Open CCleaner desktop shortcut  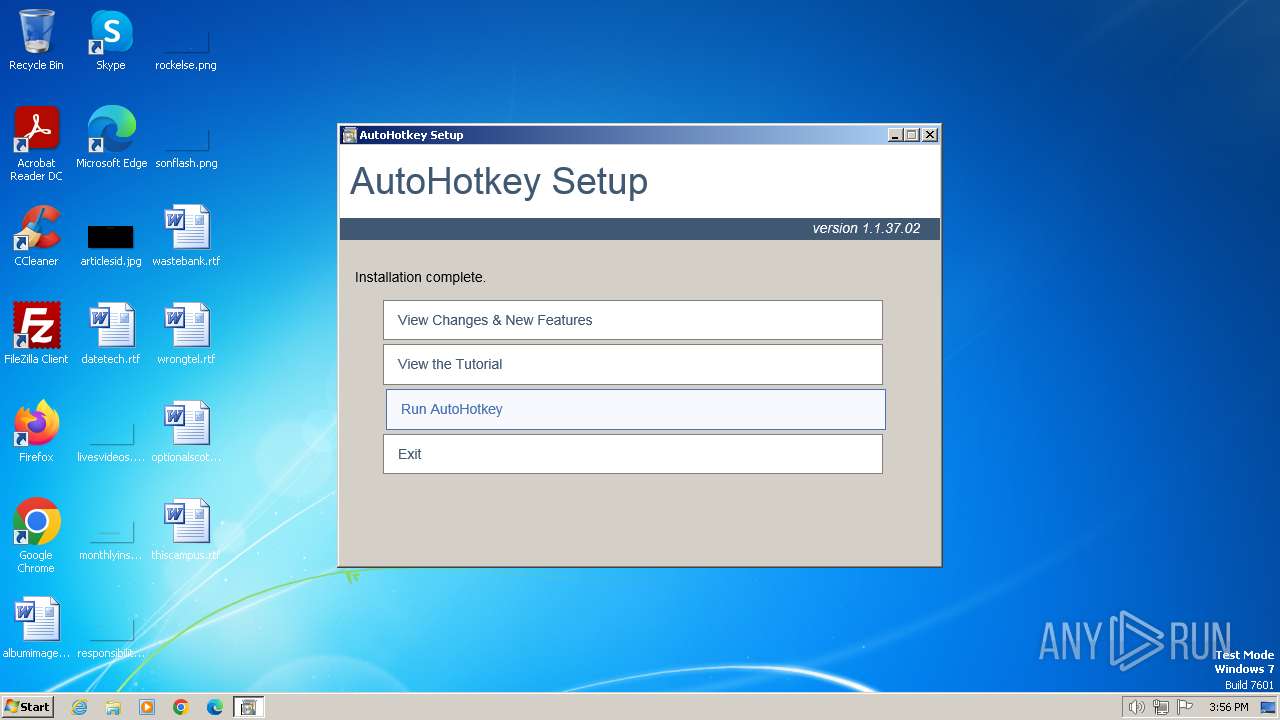pos(36,236)
